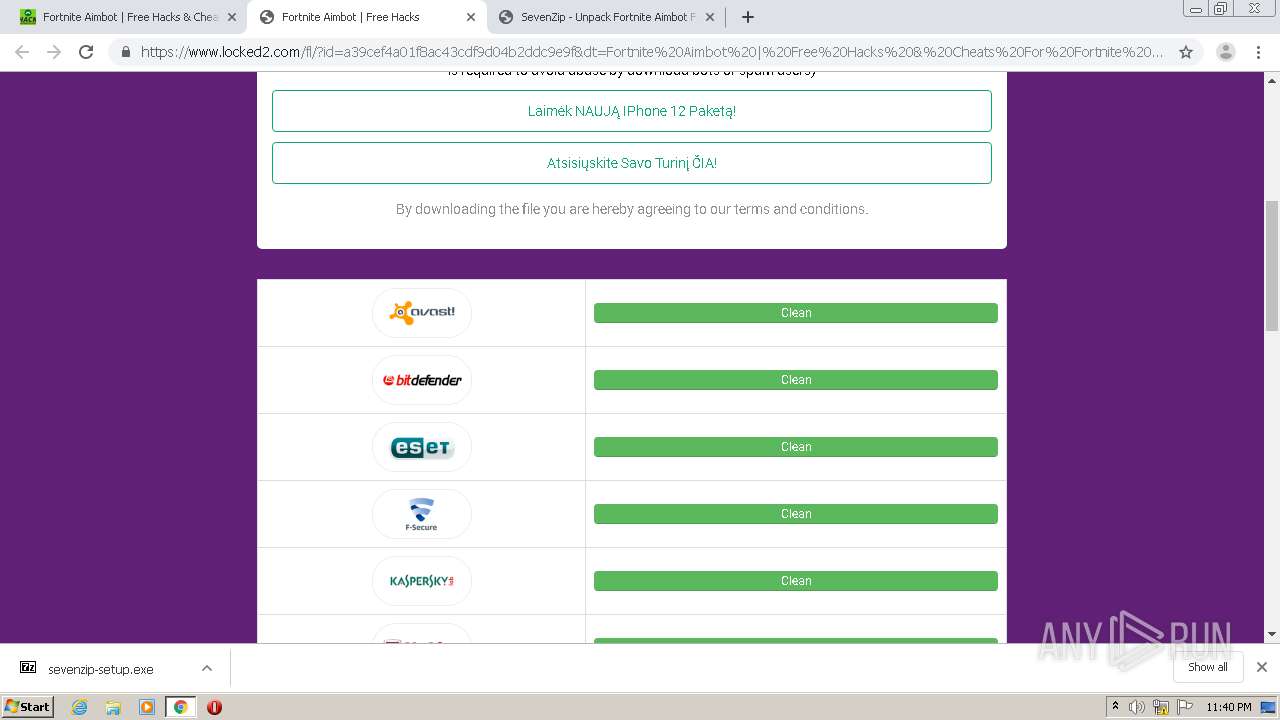Image resolution: width=1280 pixels, height=720 pixels.
Task: View site security lock info
Action: point(126,52)
